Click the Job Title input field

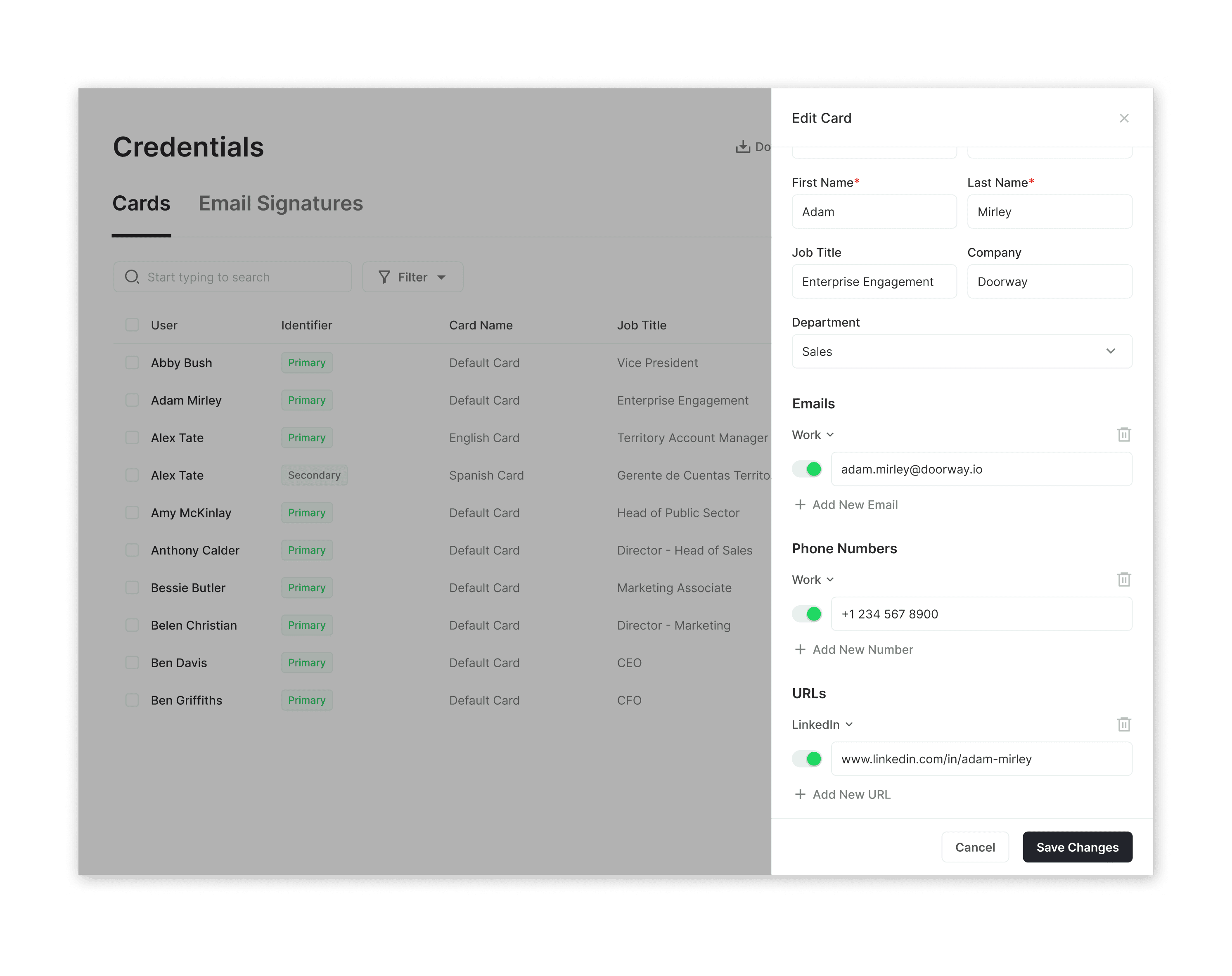[x=874, y=282]
